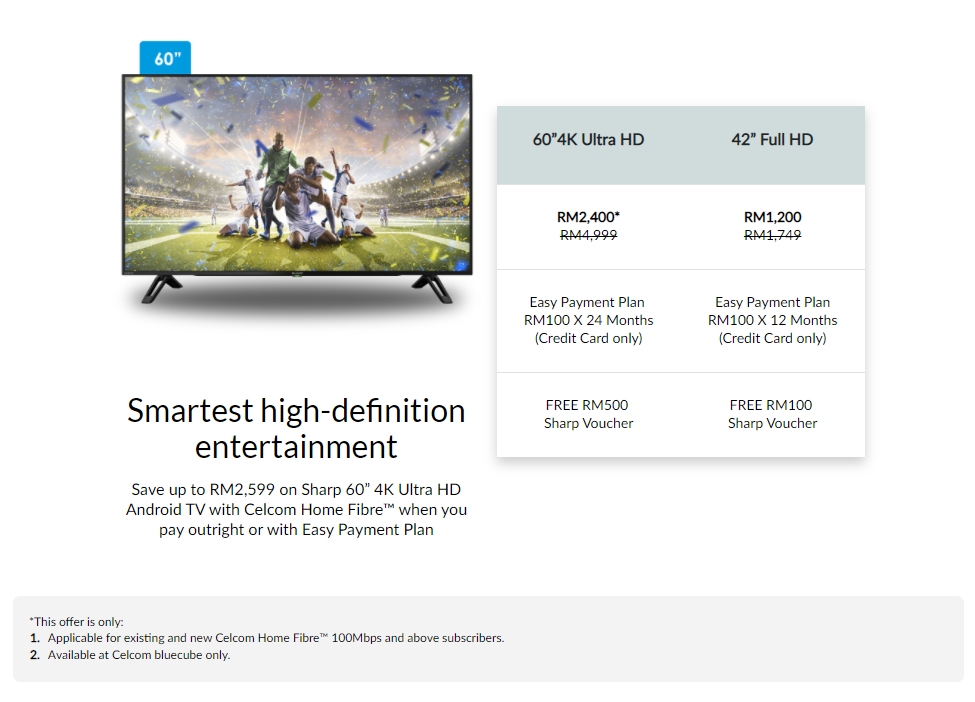The image size is (975, 702).
Task: Click the "This offer is only" note
Action: coord(76,621)
